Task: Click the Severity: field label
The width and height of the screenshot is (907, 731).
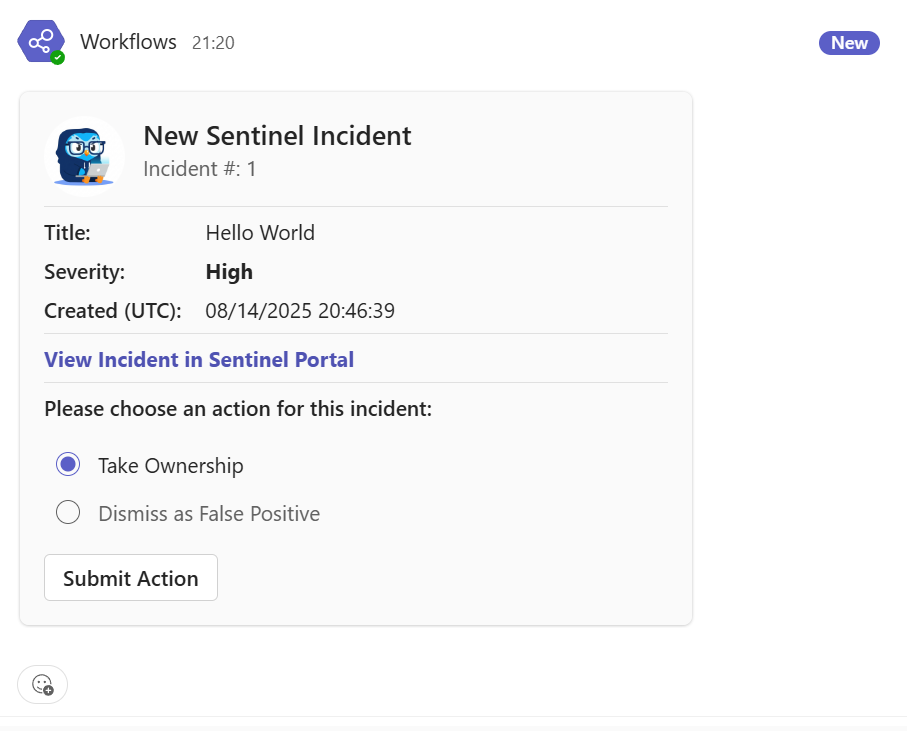Action: (85, 272)
